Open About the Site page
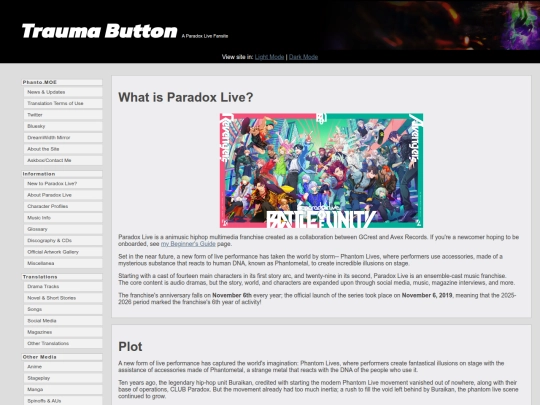Viewport: 540px width, 405px height. [x=63, y=149]
